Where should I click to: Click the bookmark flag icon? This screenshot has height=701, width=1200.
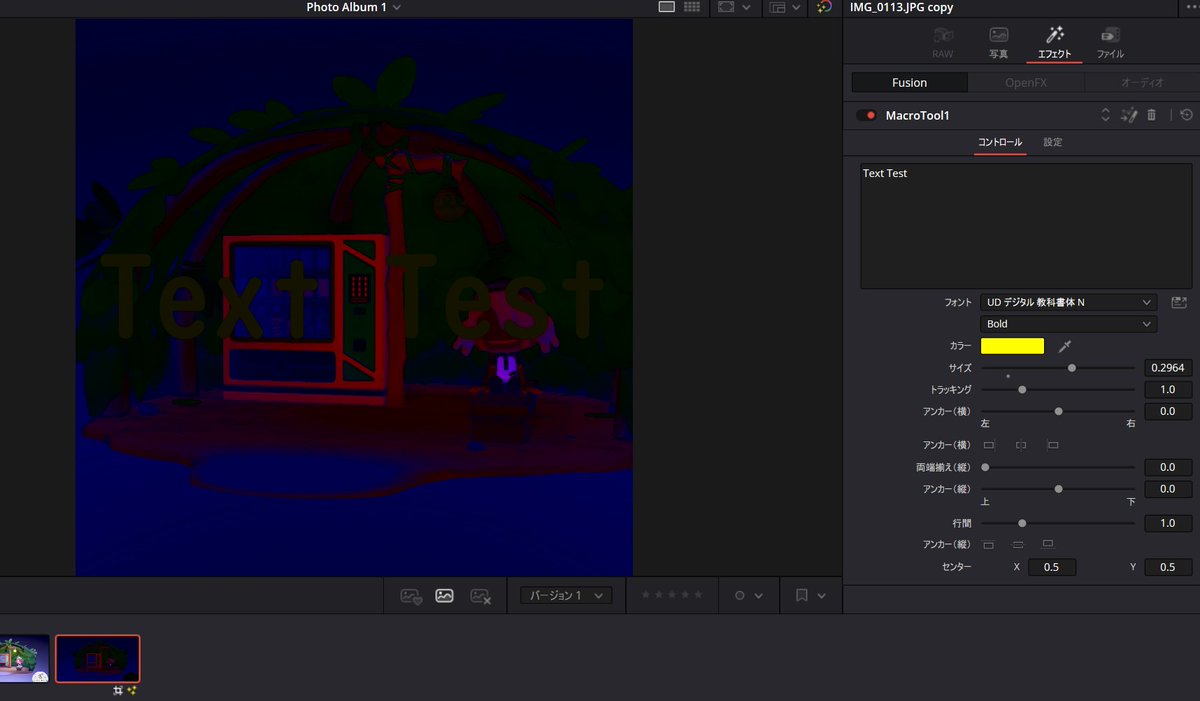click(802, 595)
